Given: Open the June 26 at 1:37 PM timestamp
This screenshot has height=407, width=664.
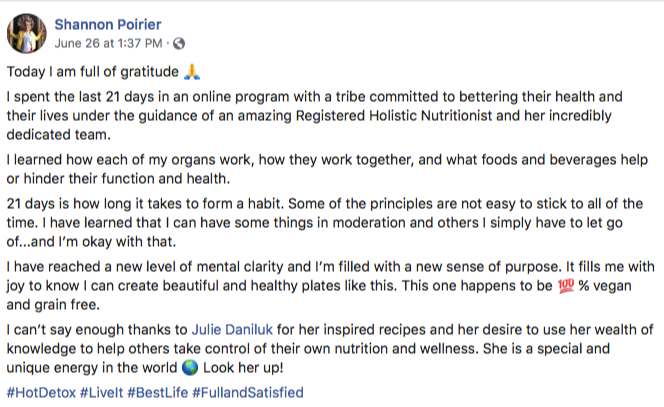Looking at the screenshot, I should [108, 43].
